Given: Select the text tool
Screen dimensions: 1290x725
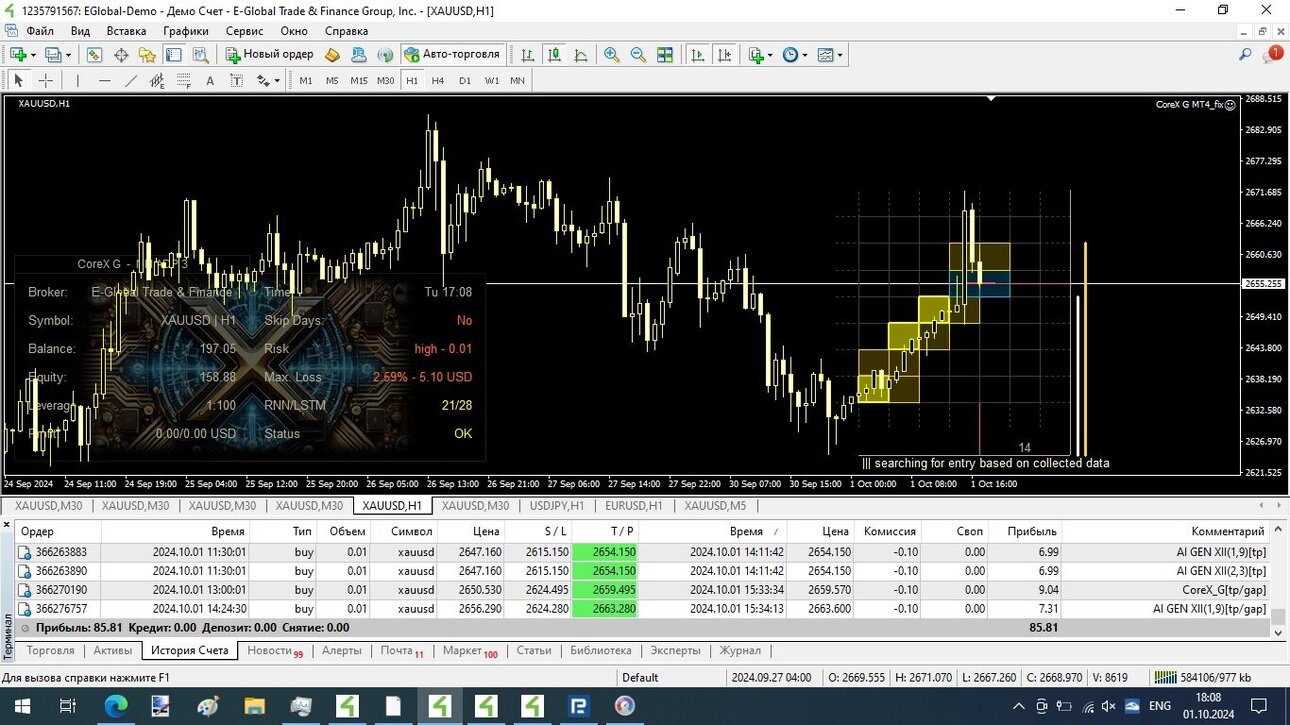Looking at the screenshot, I should tap(210, 81).
